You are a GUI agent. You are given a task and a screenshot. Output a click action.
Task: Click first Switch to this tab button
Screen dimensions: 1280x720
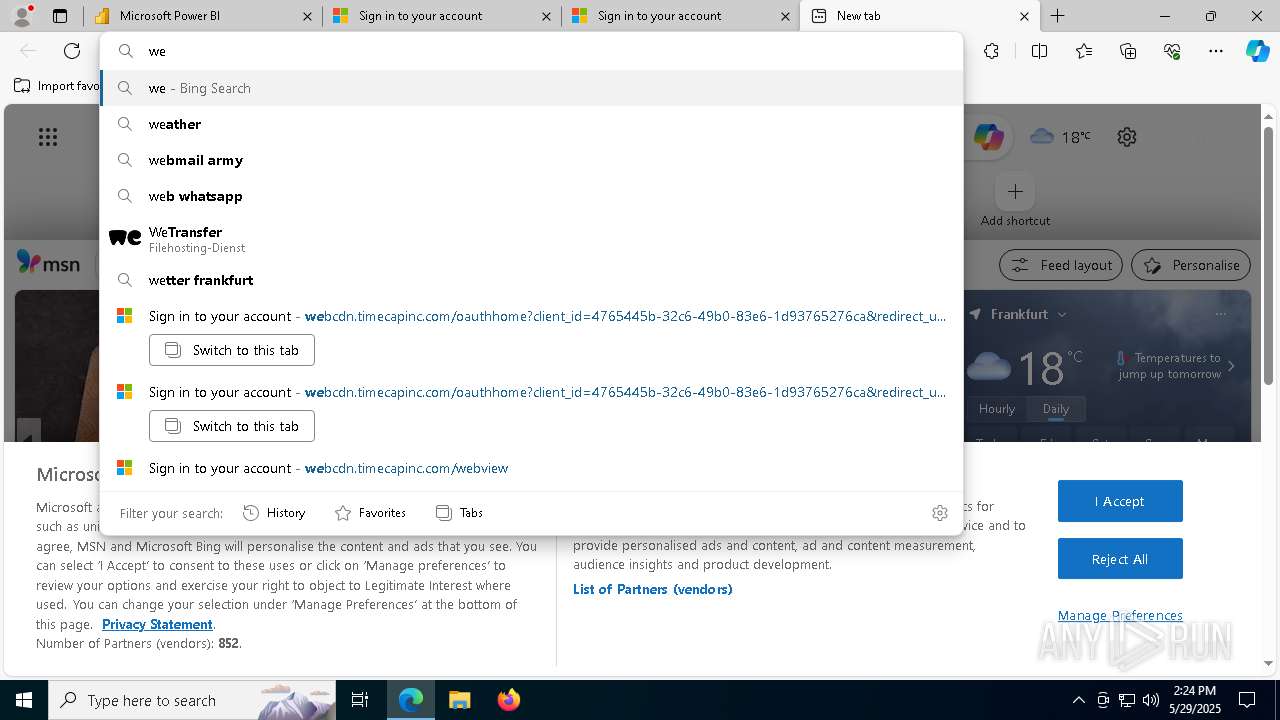click(232, 350)
